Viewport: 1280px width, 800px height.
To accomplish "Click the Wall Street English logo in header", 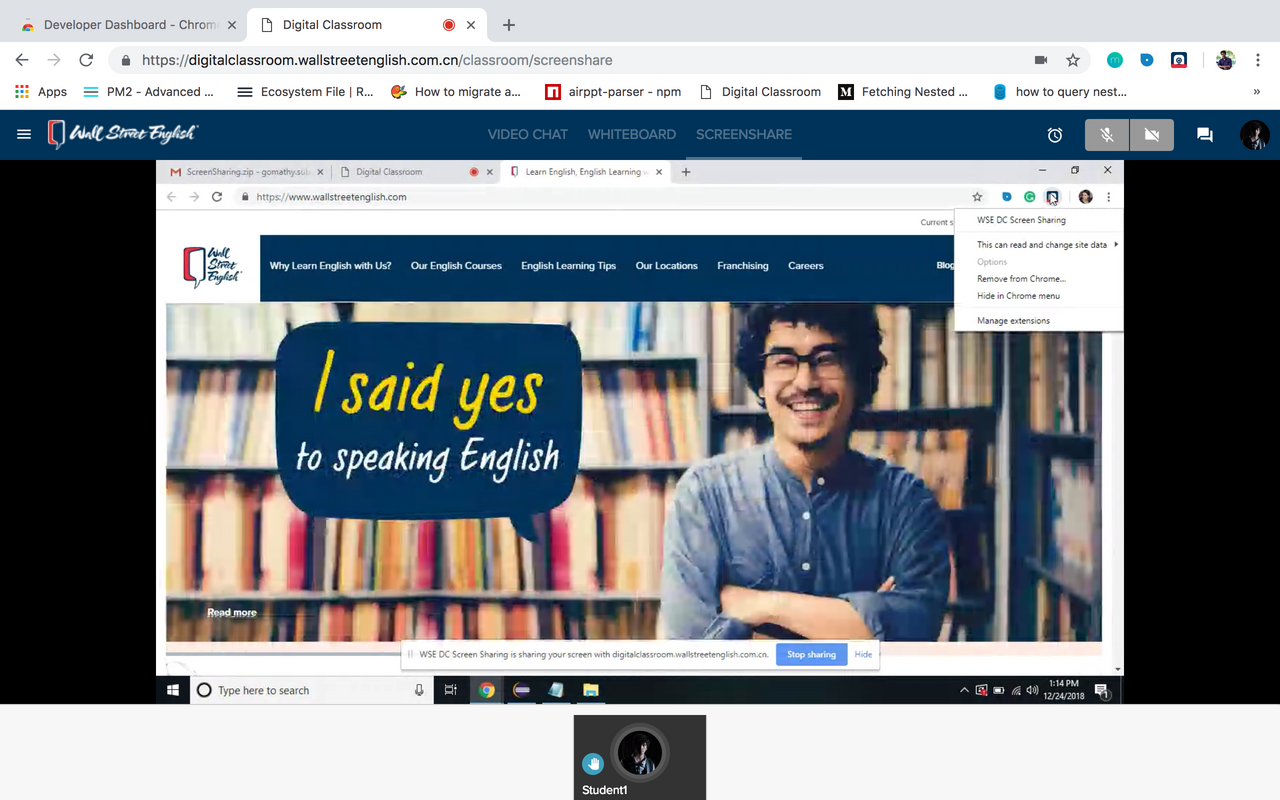I will [x=123, y=134].
